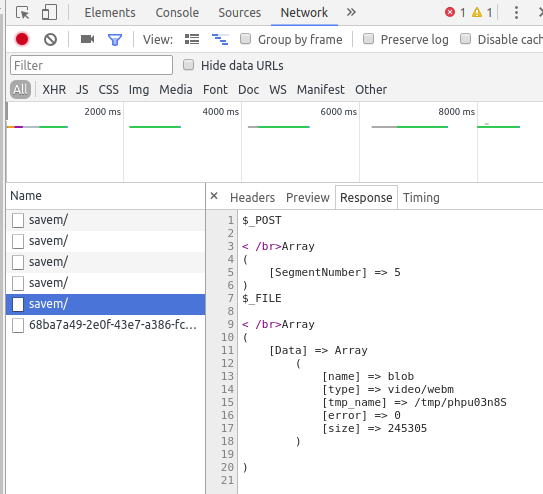543x494 pixels.
Task: Click the capture screenshots camera icon
Action: click(x=87, y=39)
